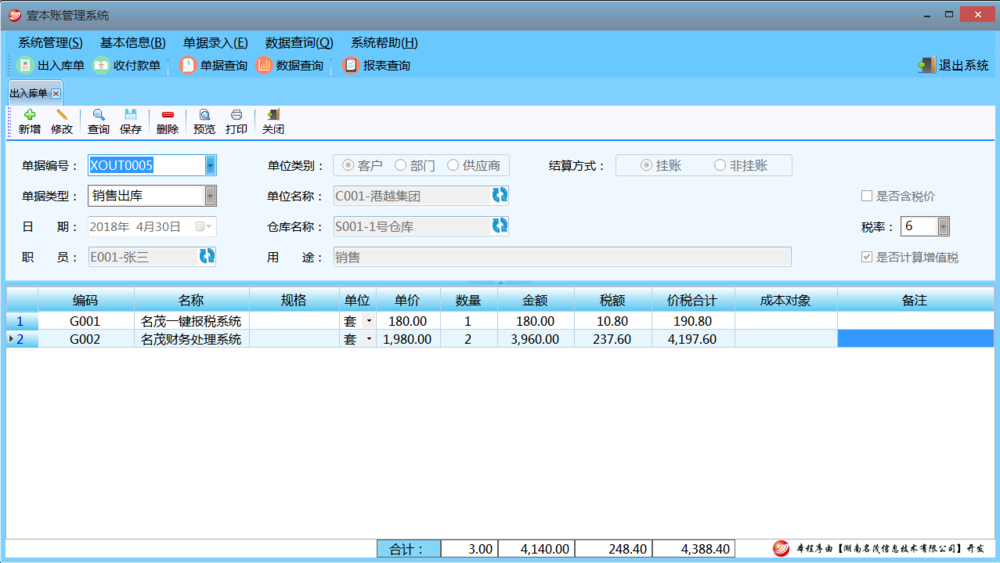Click the 预览 preview icon
1000x563 pixels.
[x=204, y=115]
